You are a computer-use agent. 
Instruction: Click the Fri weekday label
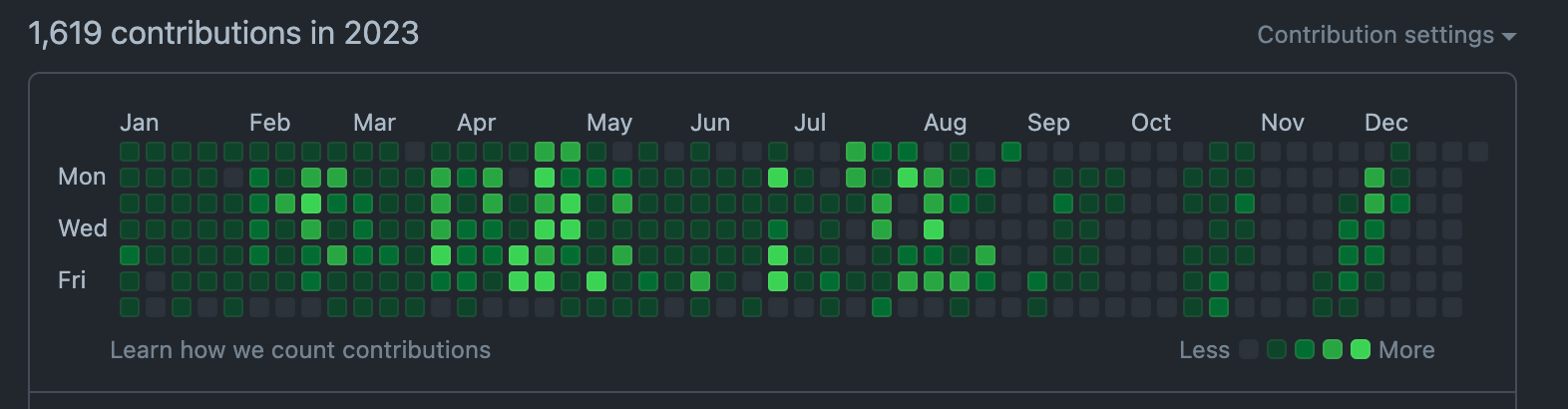[x=72, y=280]
